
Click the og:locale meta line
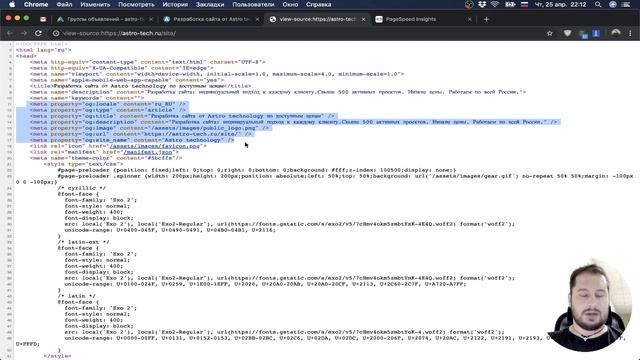tap(108, 104)
